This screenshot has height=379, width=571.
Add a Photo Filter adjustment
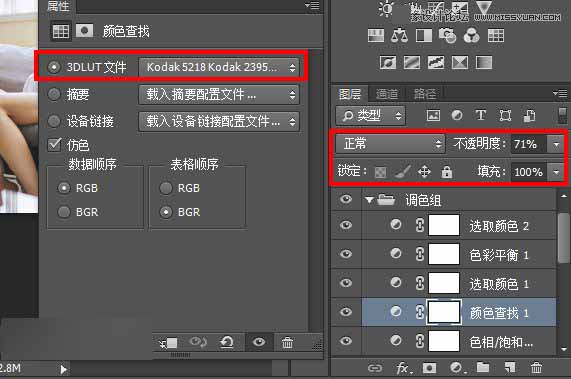click(448, 36)
